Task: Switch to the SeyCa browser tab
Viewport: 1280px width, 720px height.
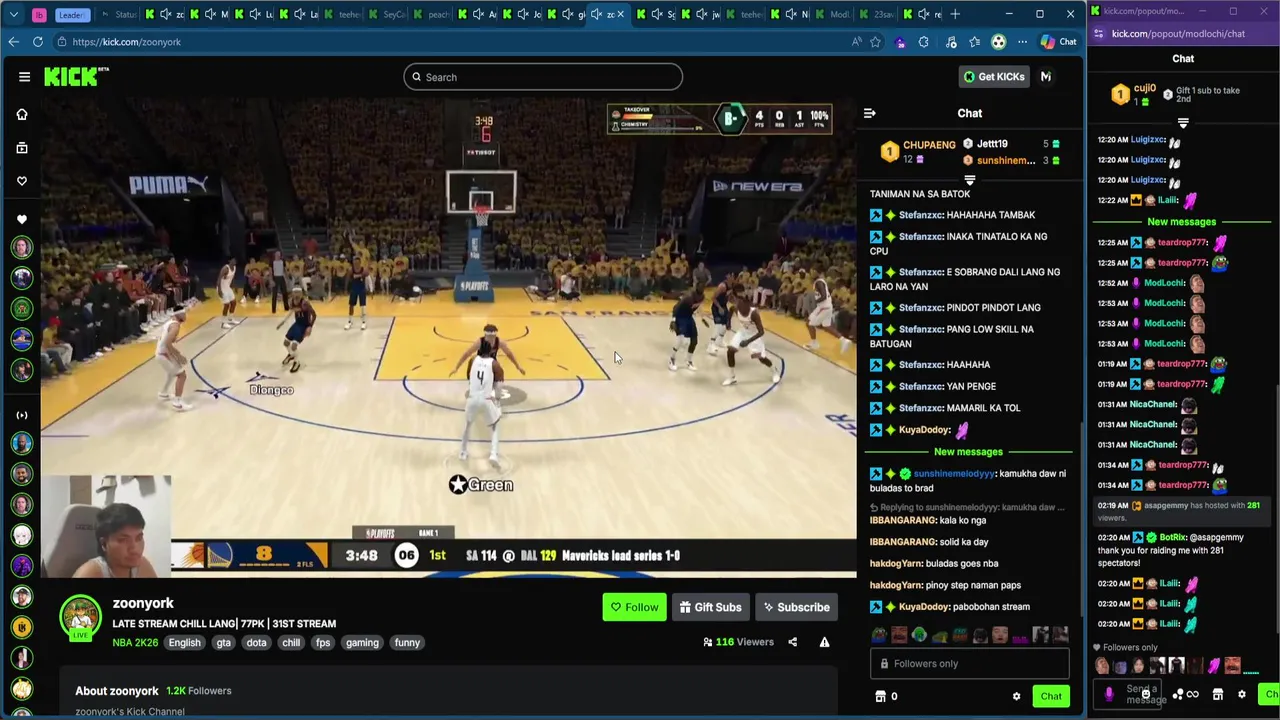Action: [388, 14]
